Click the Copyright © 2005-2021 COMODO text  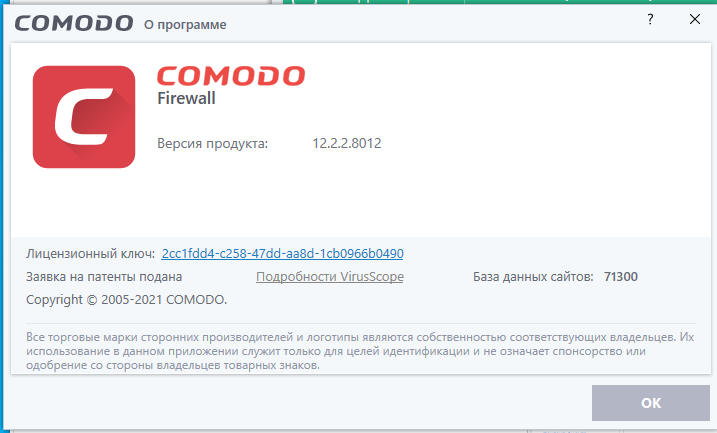coord(126,299)
